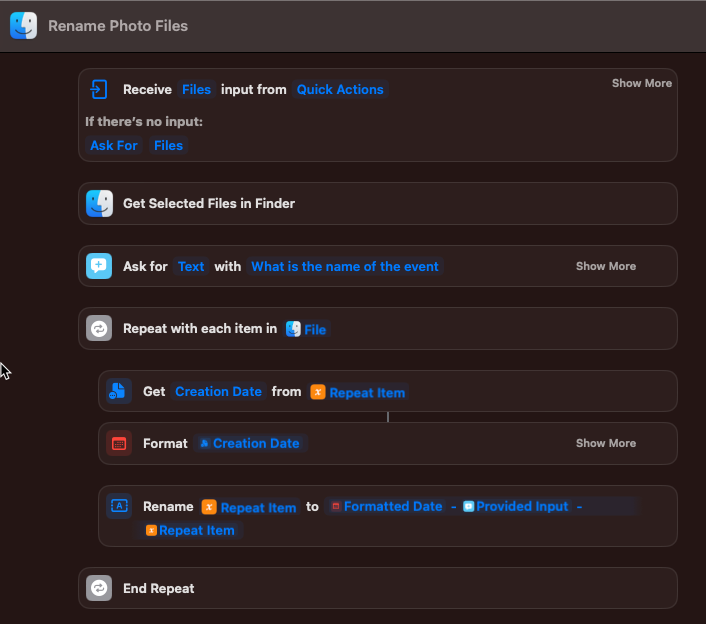Click the Receive input action icon

tap(99, 89)
